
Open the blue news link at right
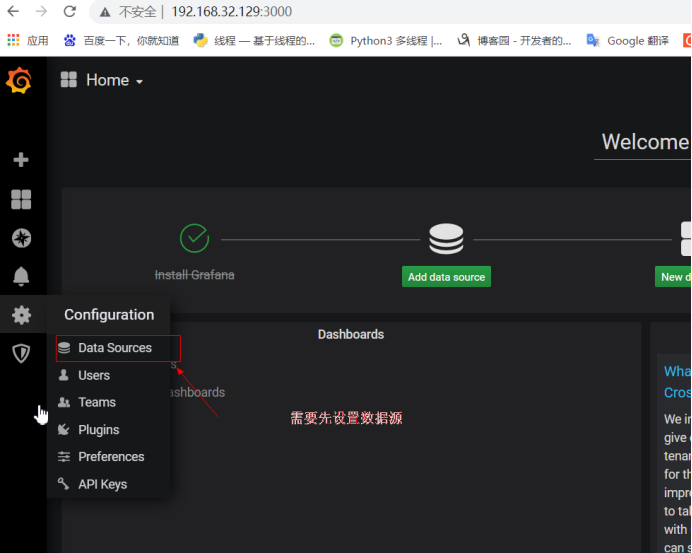(x=677, y=382)
